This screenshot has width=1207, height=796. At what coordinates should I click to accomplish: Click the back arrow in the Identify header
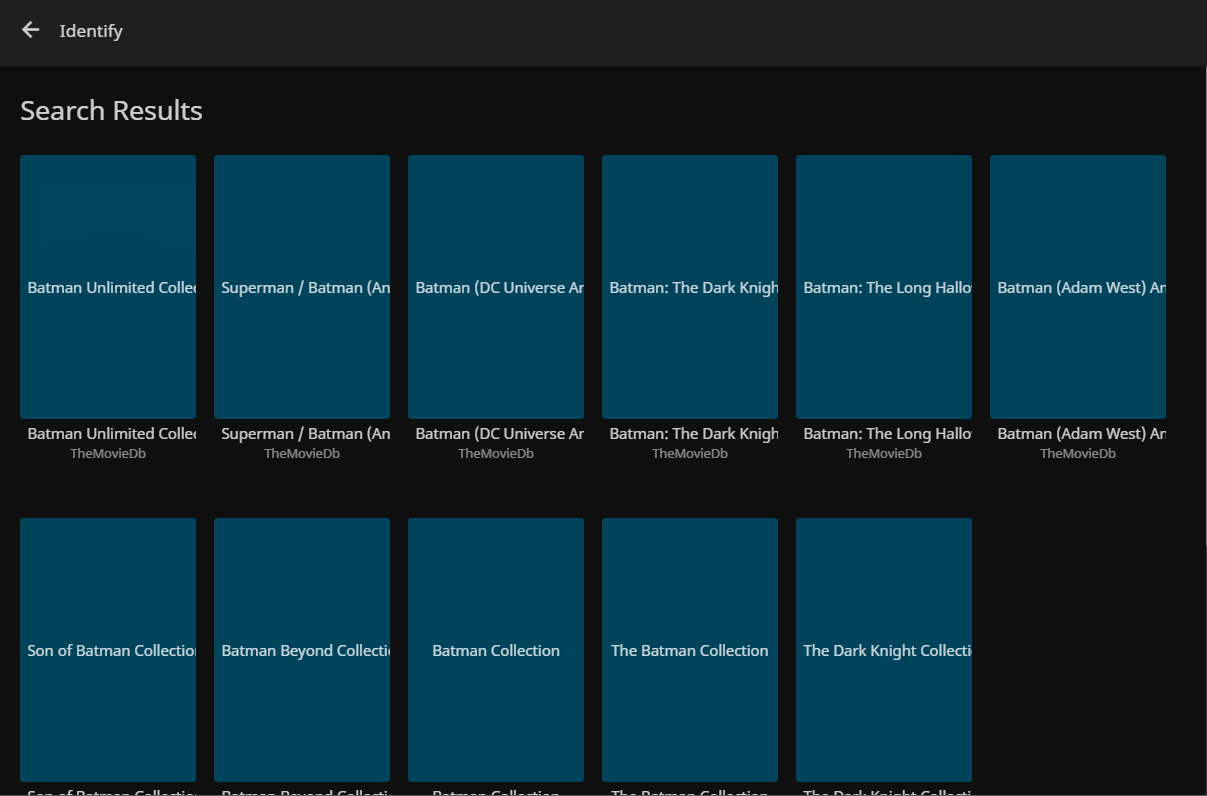tap(30, 30)
